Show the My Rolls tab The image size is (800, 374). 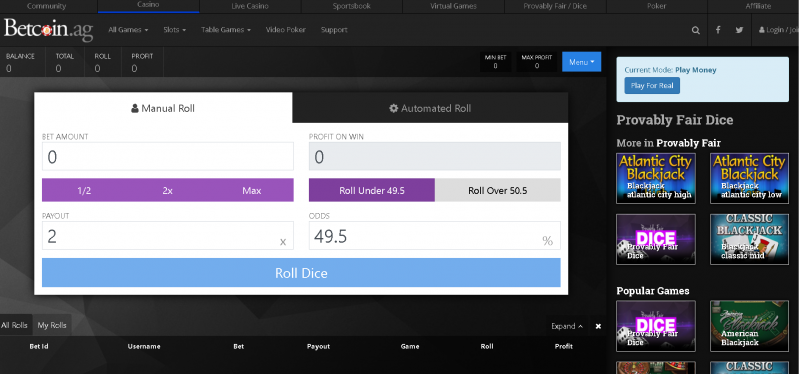click(x=52, y=325)
